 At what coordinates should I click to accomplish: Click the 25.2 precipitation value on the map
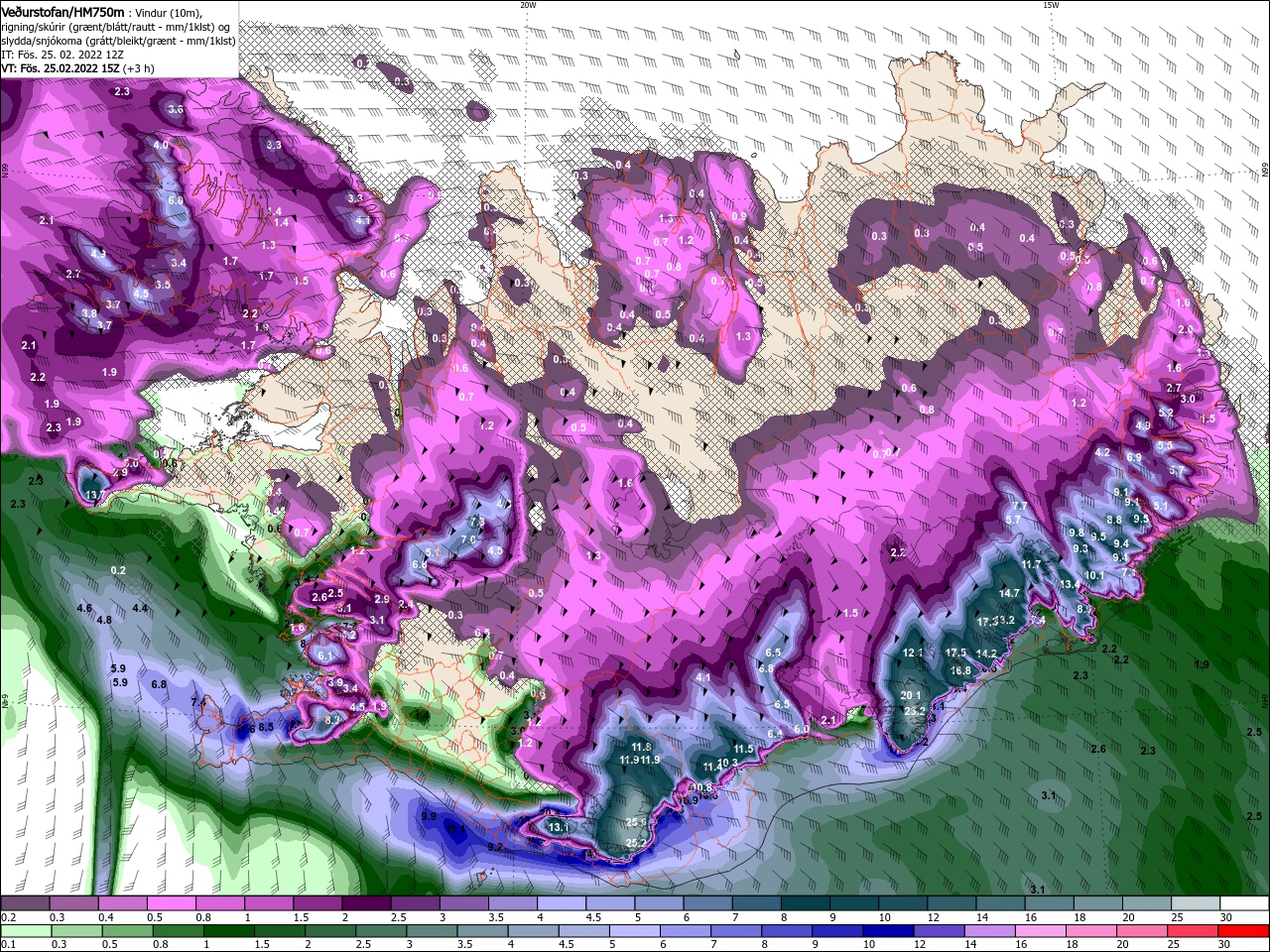tap(636, 843)
